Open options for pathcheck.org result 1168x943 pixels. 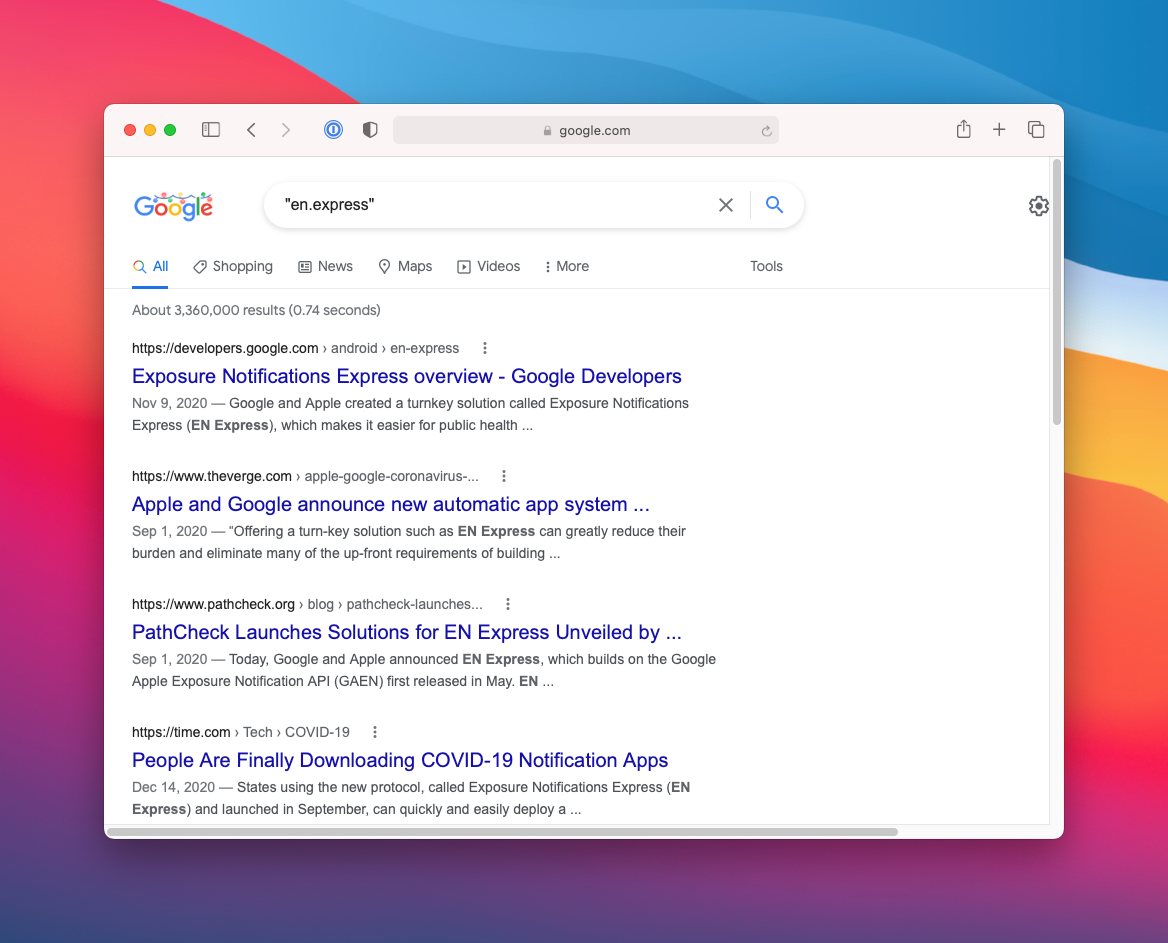pos(508,604)
